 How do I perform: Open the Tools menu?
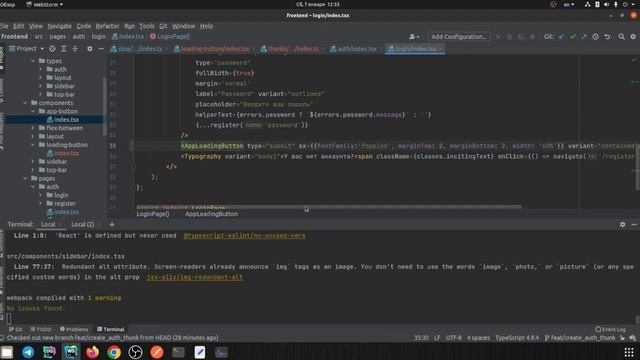[x=147, y=26]
